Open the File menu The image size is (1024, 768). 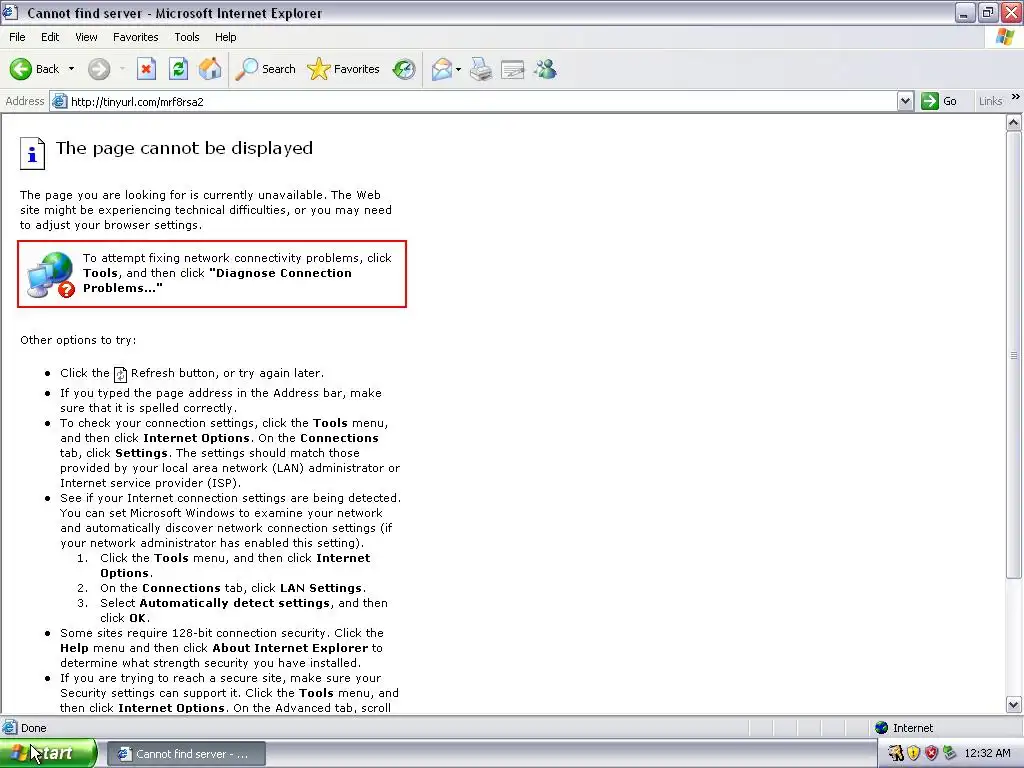tap(18, 37)
